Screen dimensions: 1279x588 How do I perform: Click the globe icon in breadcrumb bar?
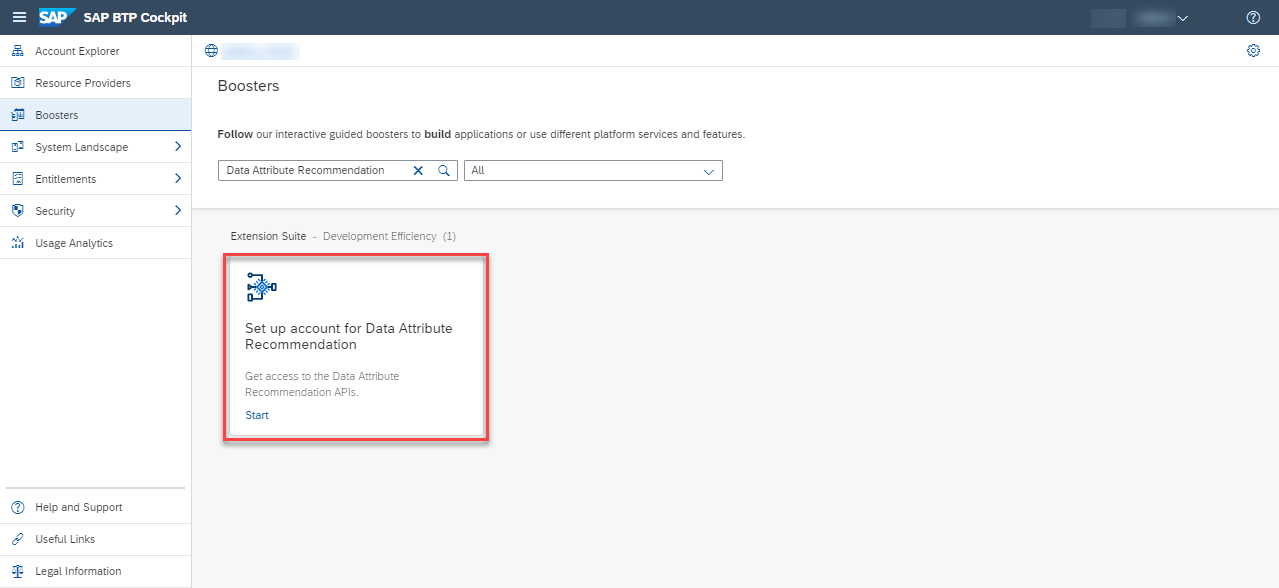pyautogui.click(x=211, y=51)
